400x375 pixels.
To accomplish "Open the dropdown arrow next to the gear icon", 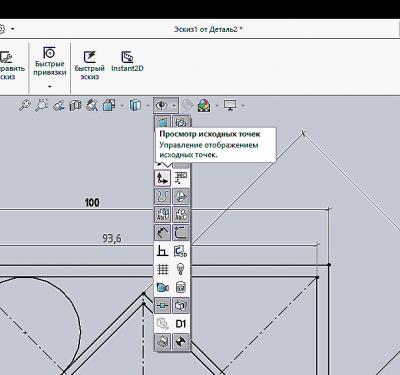I will pyautogui.click(x=13, y=29).
